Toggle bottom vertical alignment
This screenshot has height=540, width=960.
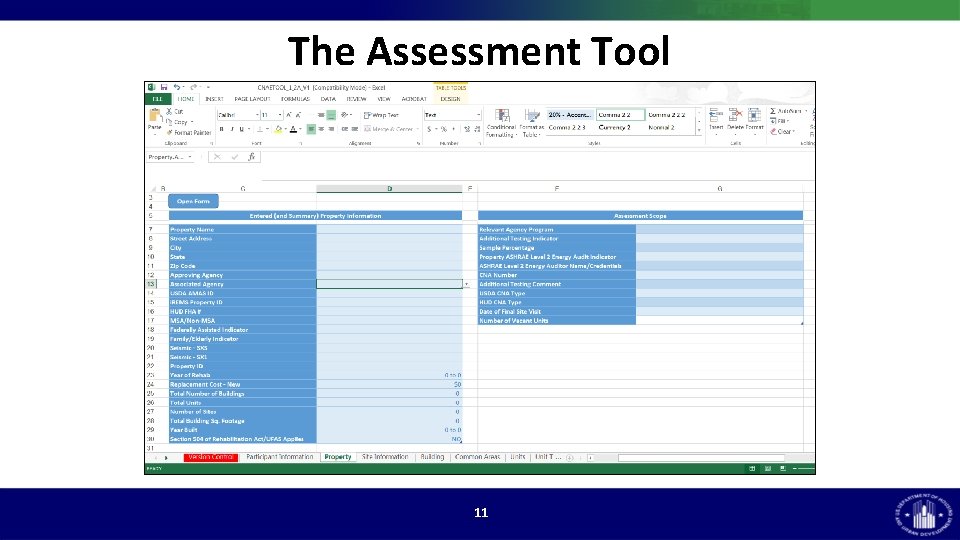coord(331,115)
